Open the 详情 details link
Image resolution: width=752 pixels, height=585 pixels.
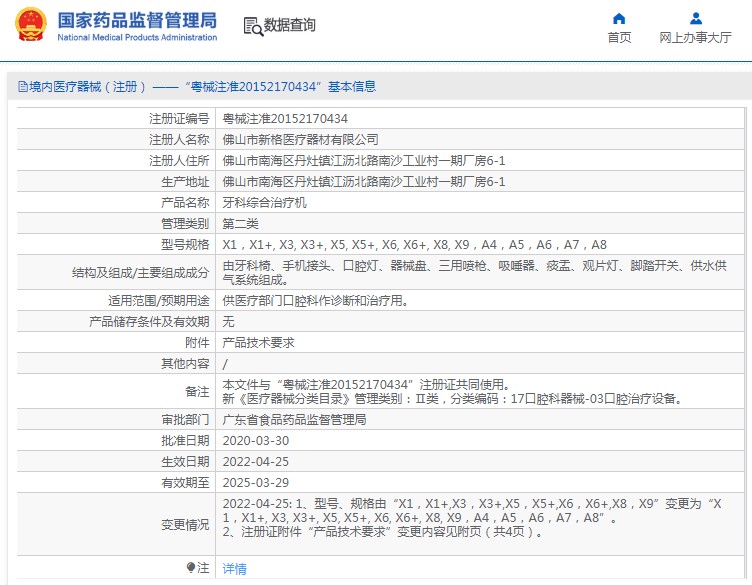pos(235,569)
